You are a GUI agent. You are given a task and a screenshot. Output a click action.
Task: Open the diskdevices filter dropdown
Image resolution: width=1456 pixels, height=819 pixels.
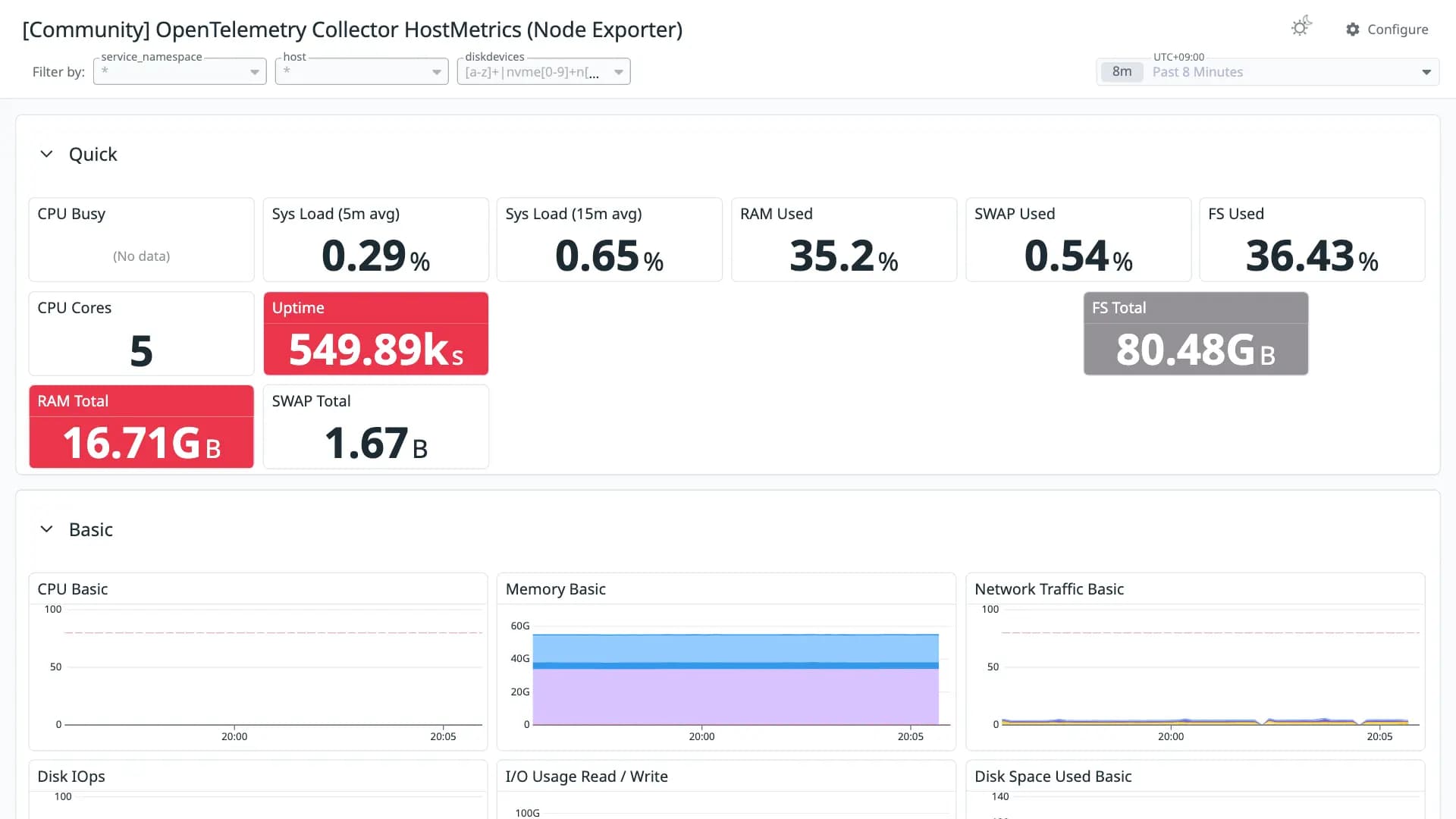click(544, 71)
